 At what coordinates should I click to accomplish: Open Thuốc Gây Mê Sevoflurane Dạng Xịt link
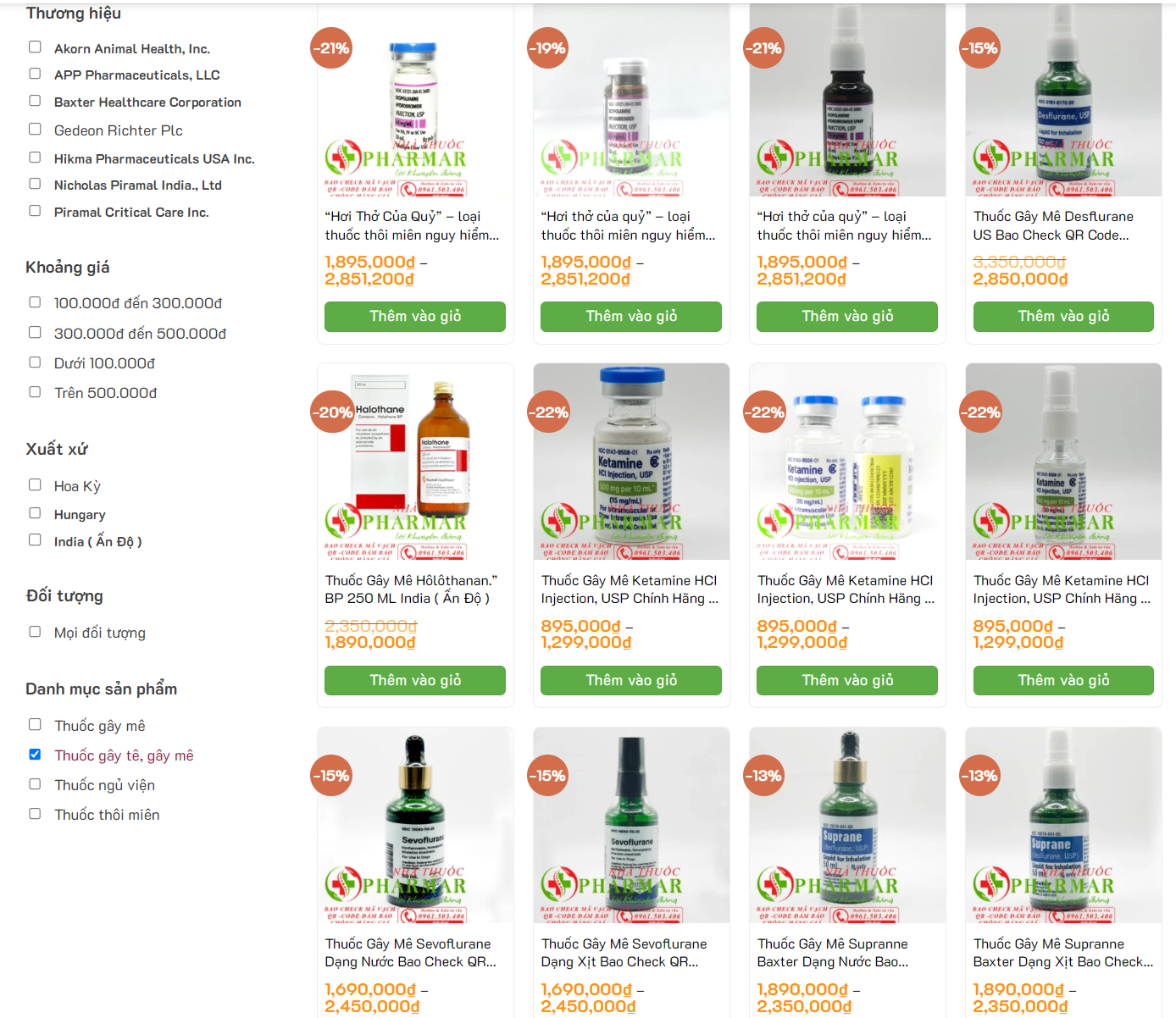coord(624,953)
